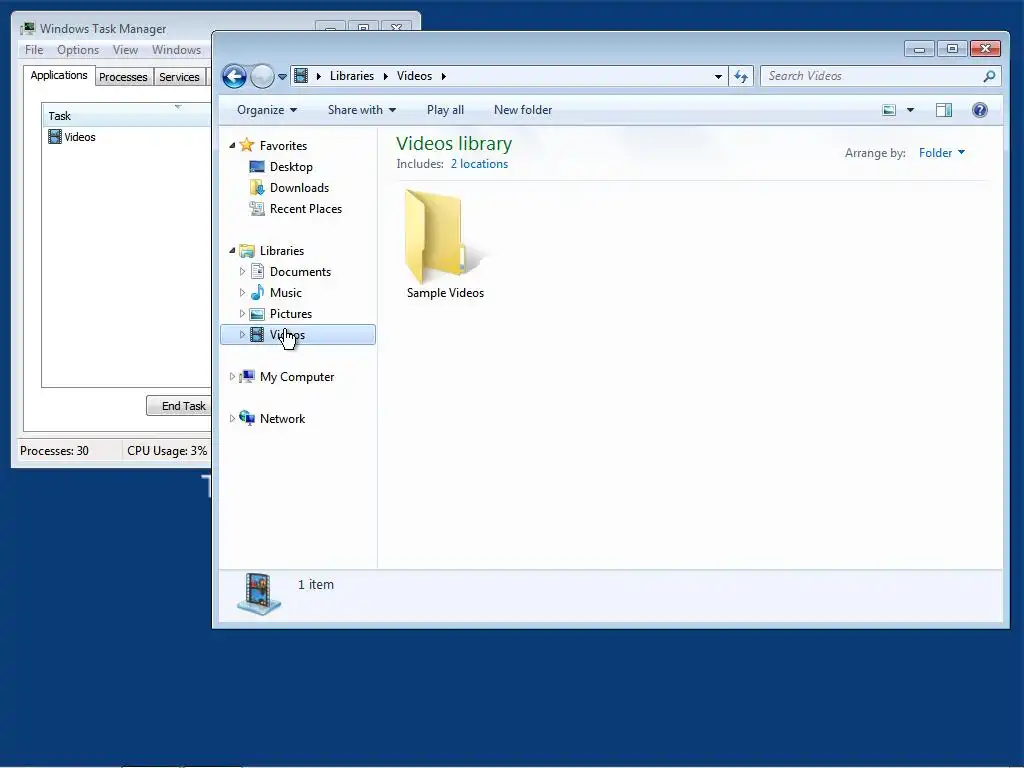
Task: Open the recent pages dropdown arrow
Action: point(282,76)
